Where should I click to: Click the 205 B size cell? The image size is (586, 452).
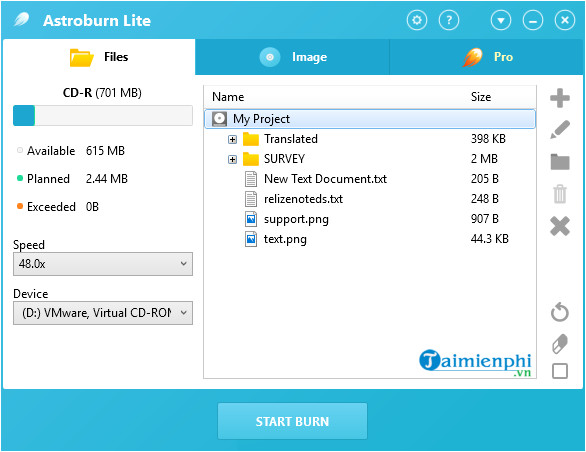tap(484, 179)
